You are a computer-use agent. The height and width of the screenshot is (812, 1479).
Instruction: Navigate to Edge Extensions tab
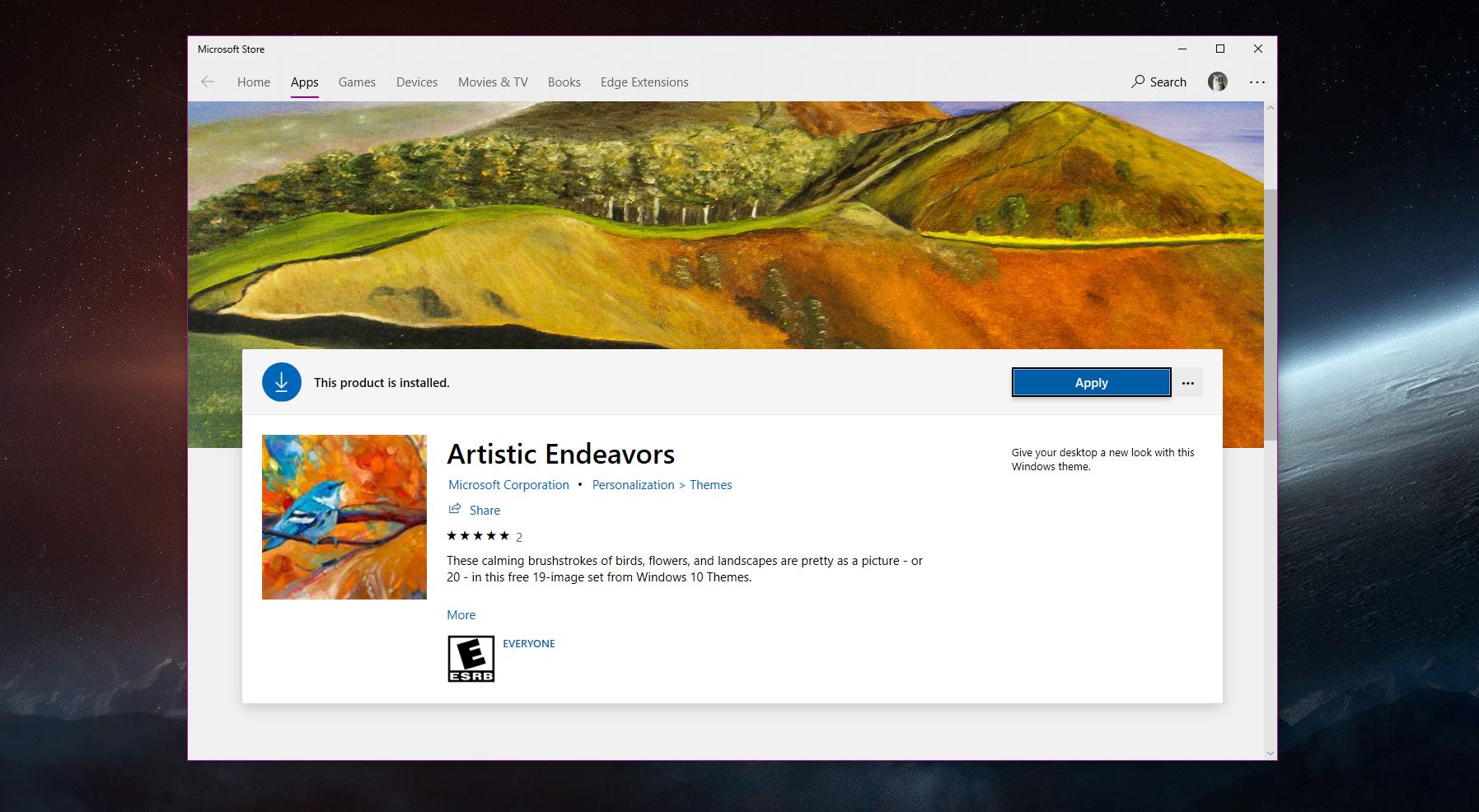644,82
